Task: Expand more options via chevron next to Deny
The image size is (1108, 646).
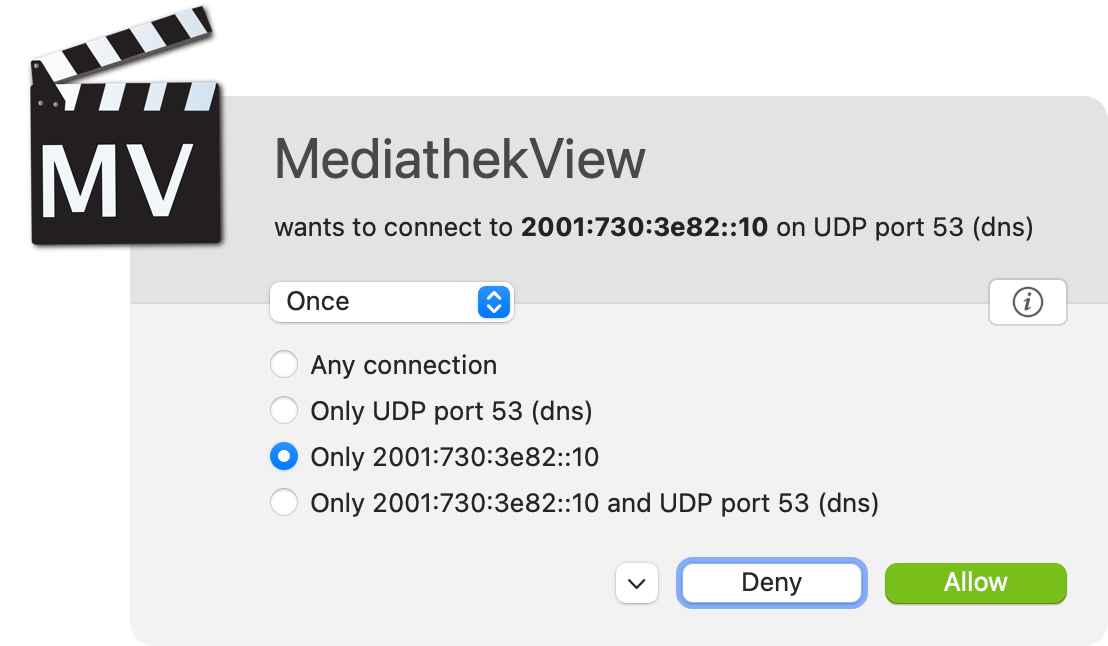Action: [637, 583]
